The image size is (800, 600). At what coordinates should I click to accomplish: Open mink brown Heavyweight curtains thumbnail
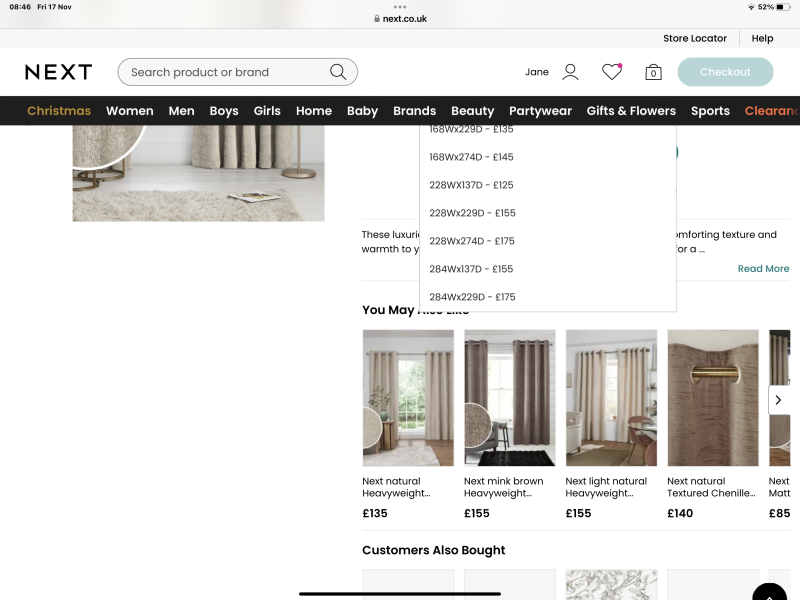510,398
